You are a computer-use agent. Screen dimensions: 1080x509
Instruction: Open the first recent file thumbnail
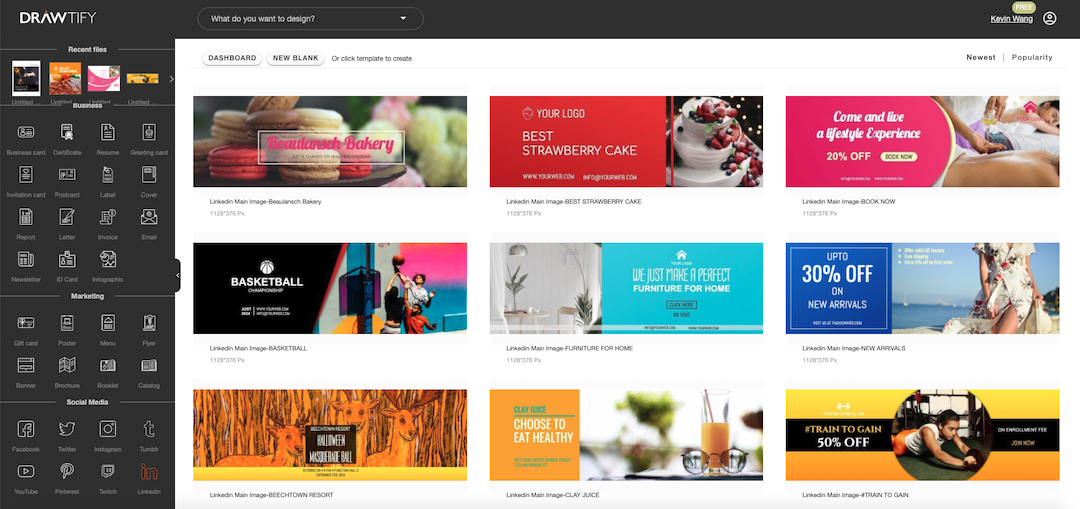(x=26, y=78)
